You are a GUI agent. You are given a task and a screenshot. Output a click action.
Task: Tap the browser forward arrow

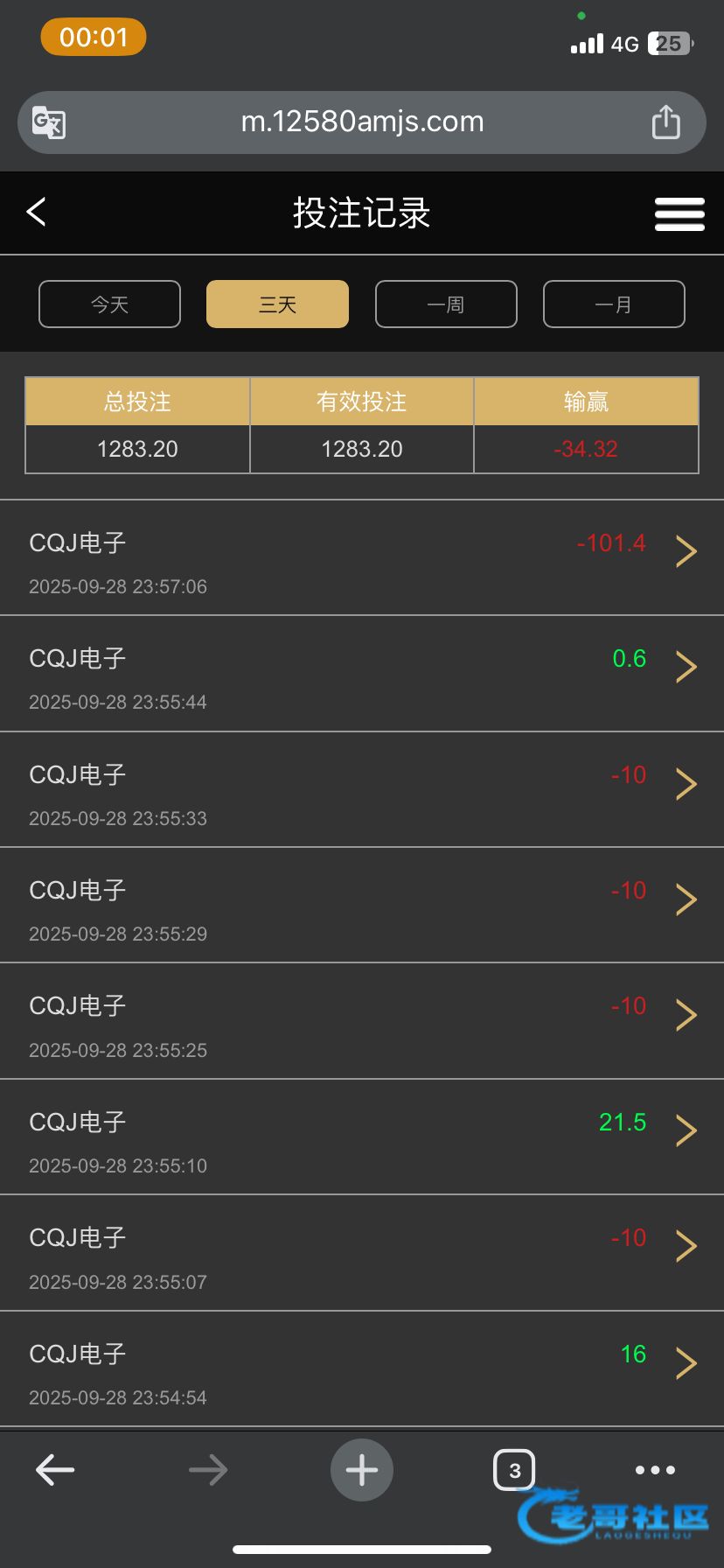point(208,1470)
